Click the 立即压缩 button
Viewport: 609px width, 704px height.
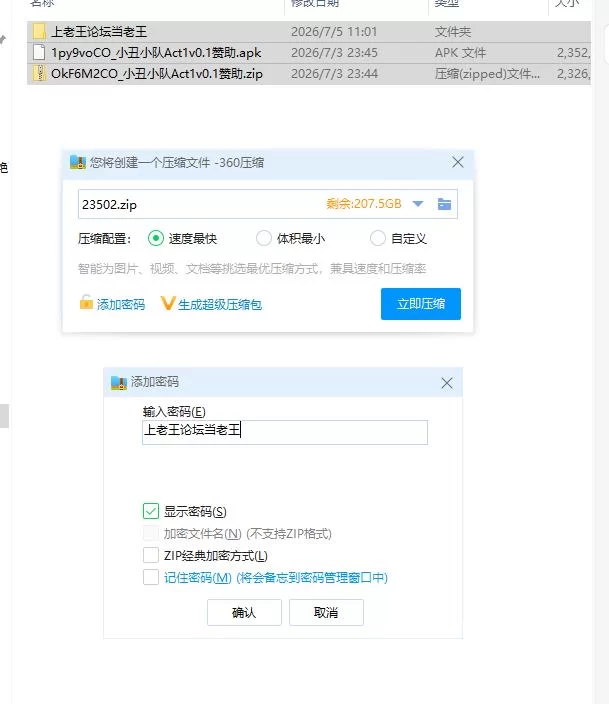421,304
